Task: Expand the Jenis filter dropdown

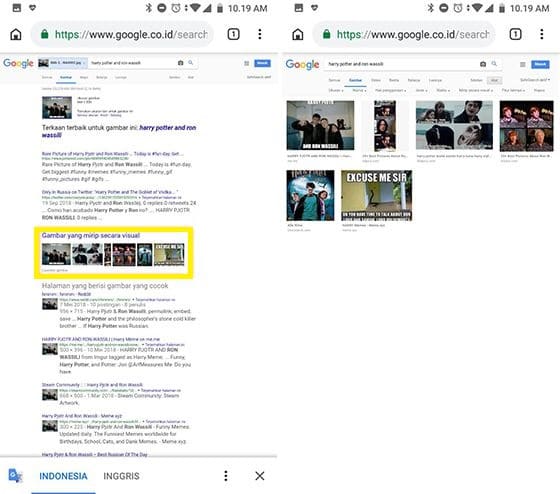Action: pyautogui.click(x=421, y=90)
